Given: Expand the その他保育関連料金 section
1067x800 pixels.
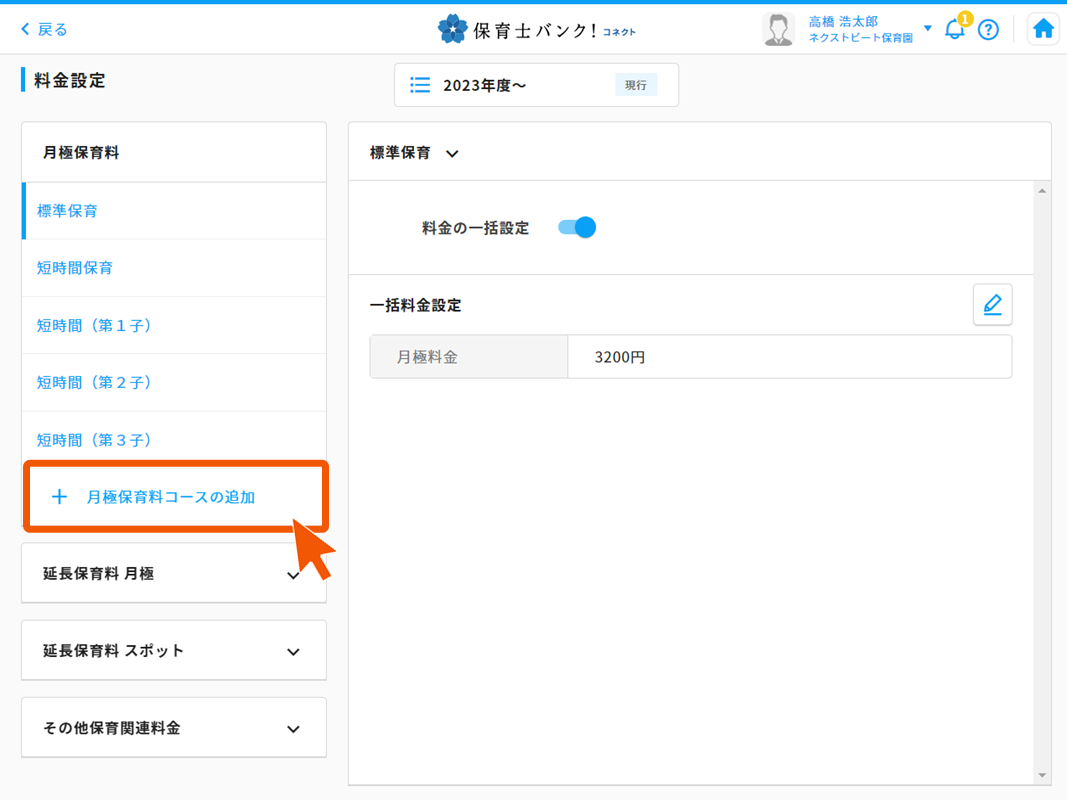Looking at the screenshot, I should pyautogui.click(x=293, y=729).
